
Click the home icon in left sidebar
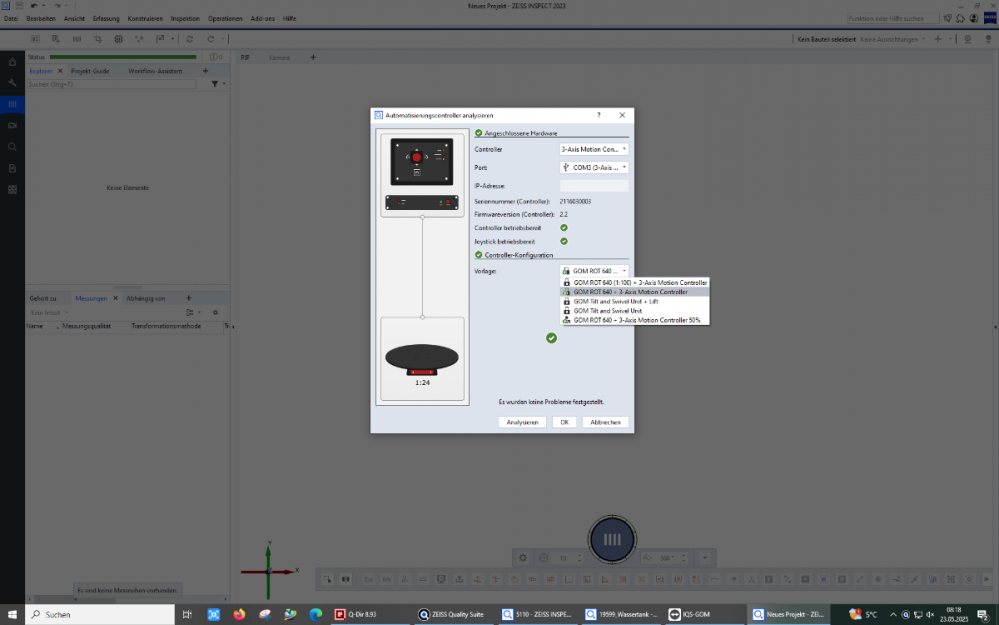pos(12,62)
